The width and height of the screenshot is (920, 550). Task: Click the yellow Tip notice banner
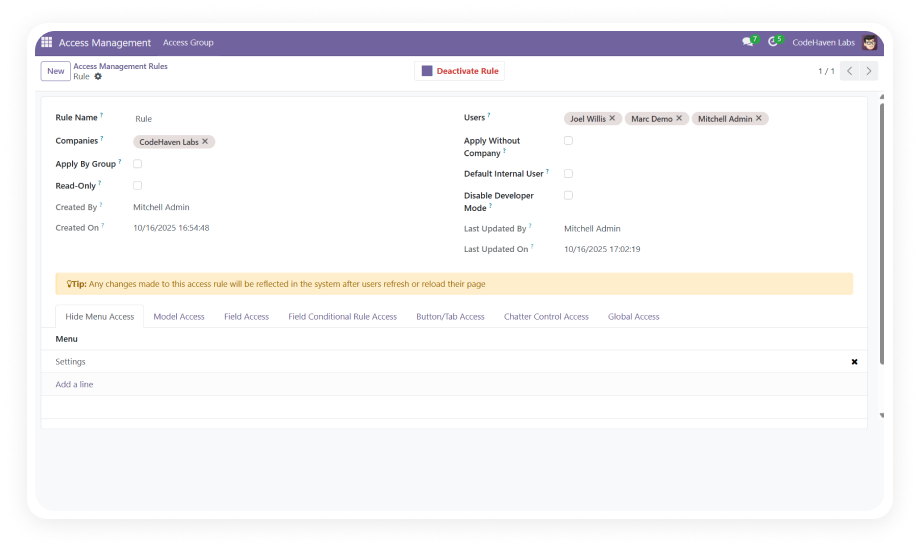(454, 284)
